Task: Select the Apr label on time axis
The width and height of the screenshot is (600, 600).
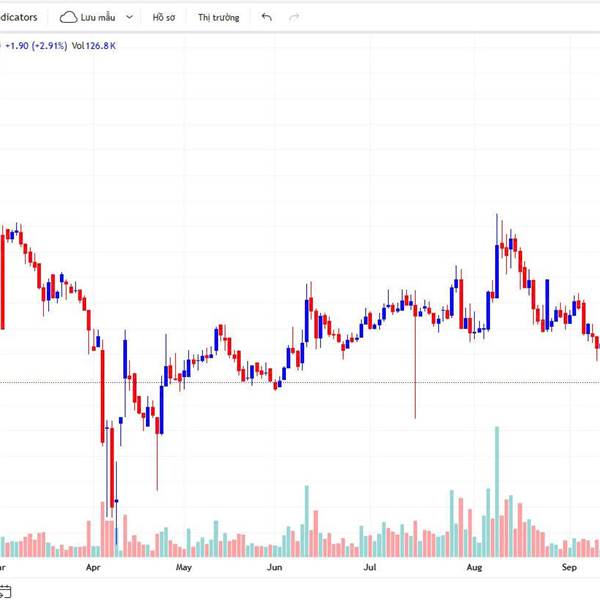Action: 94,568
